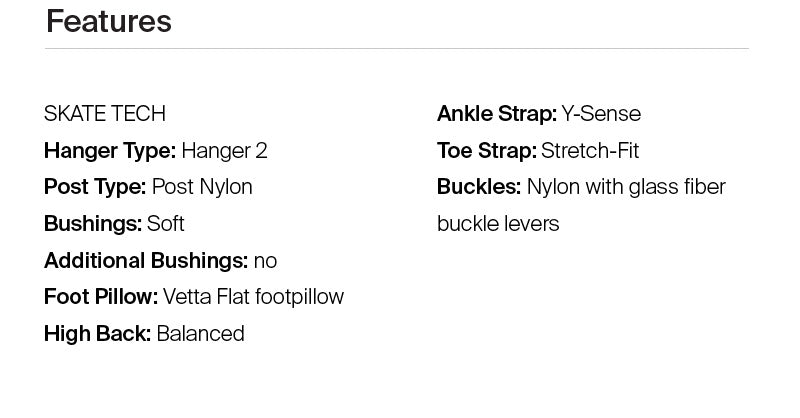This screenshot has width=800, height=418.
Task: Click the Toe Strap label
Action: pyautogui.click(x=486, y=151)
